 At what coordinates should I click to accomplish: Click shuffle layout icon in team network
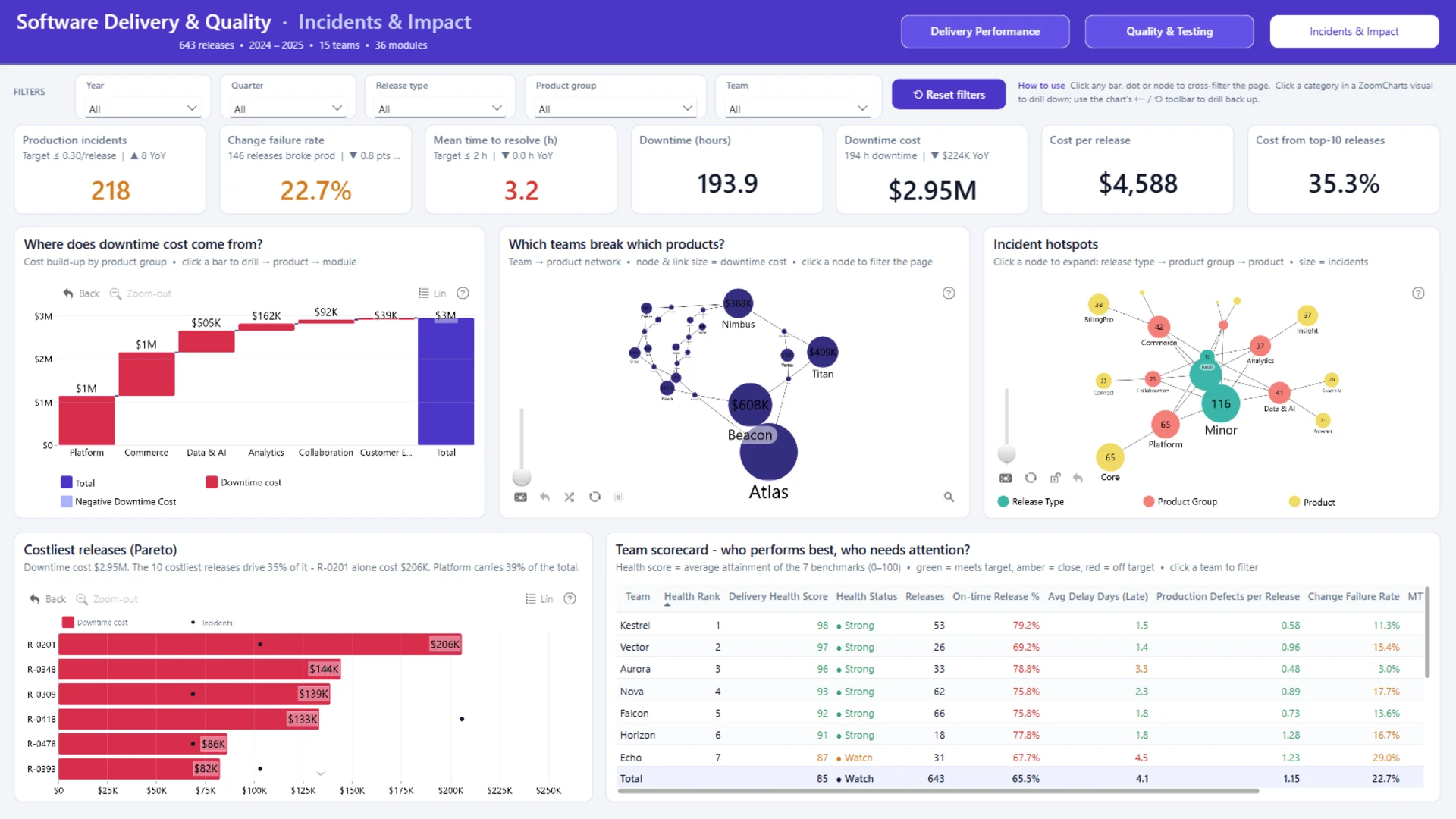tap(570, 497)
